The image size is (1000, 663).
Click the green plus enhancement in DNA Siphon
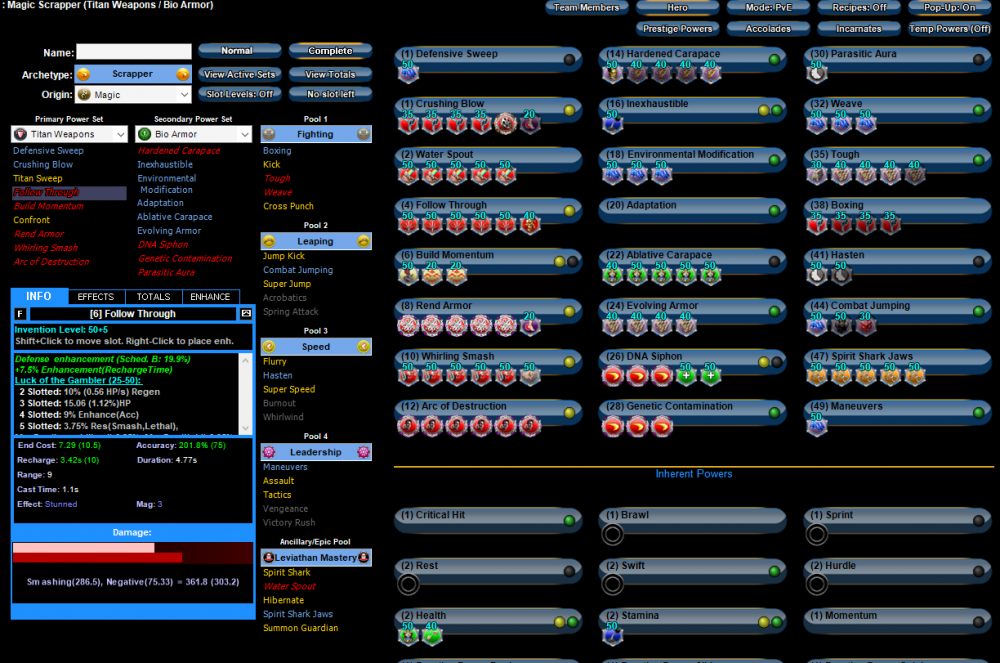pos(686,375)
